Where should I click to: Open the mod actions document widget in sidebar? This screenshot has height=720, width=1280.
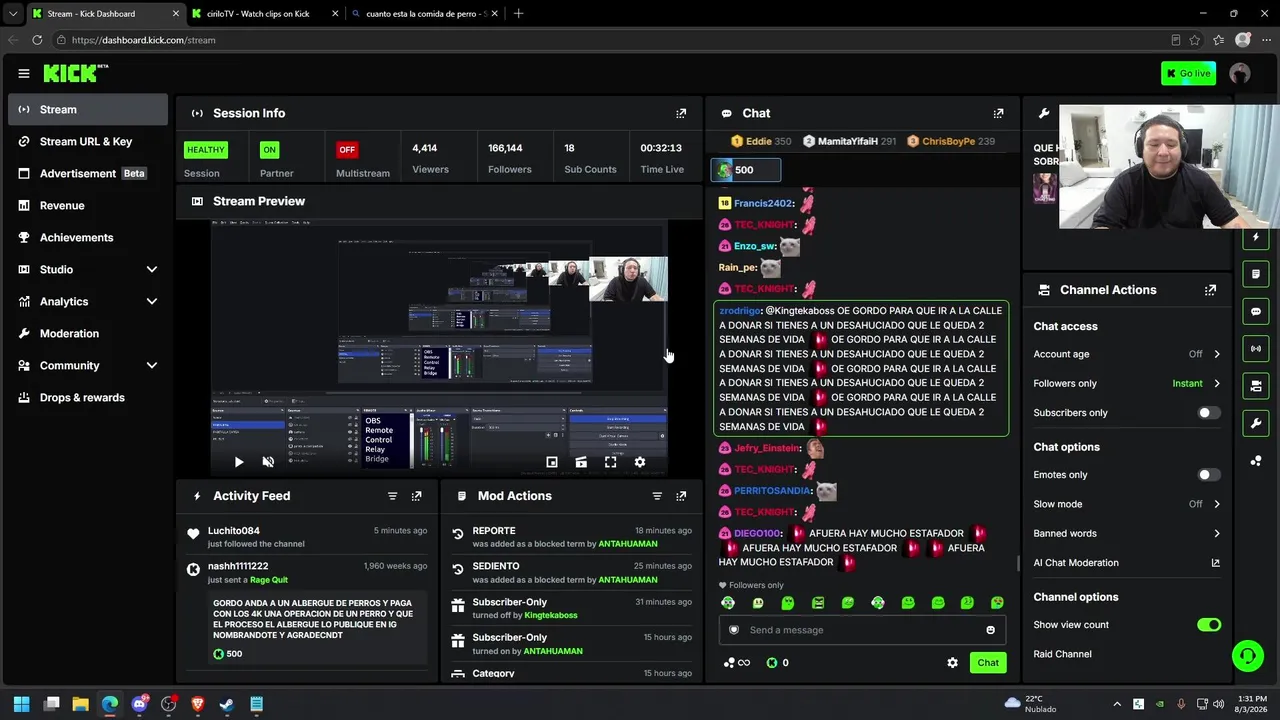pyautogui.click(x=1256, y=274)
